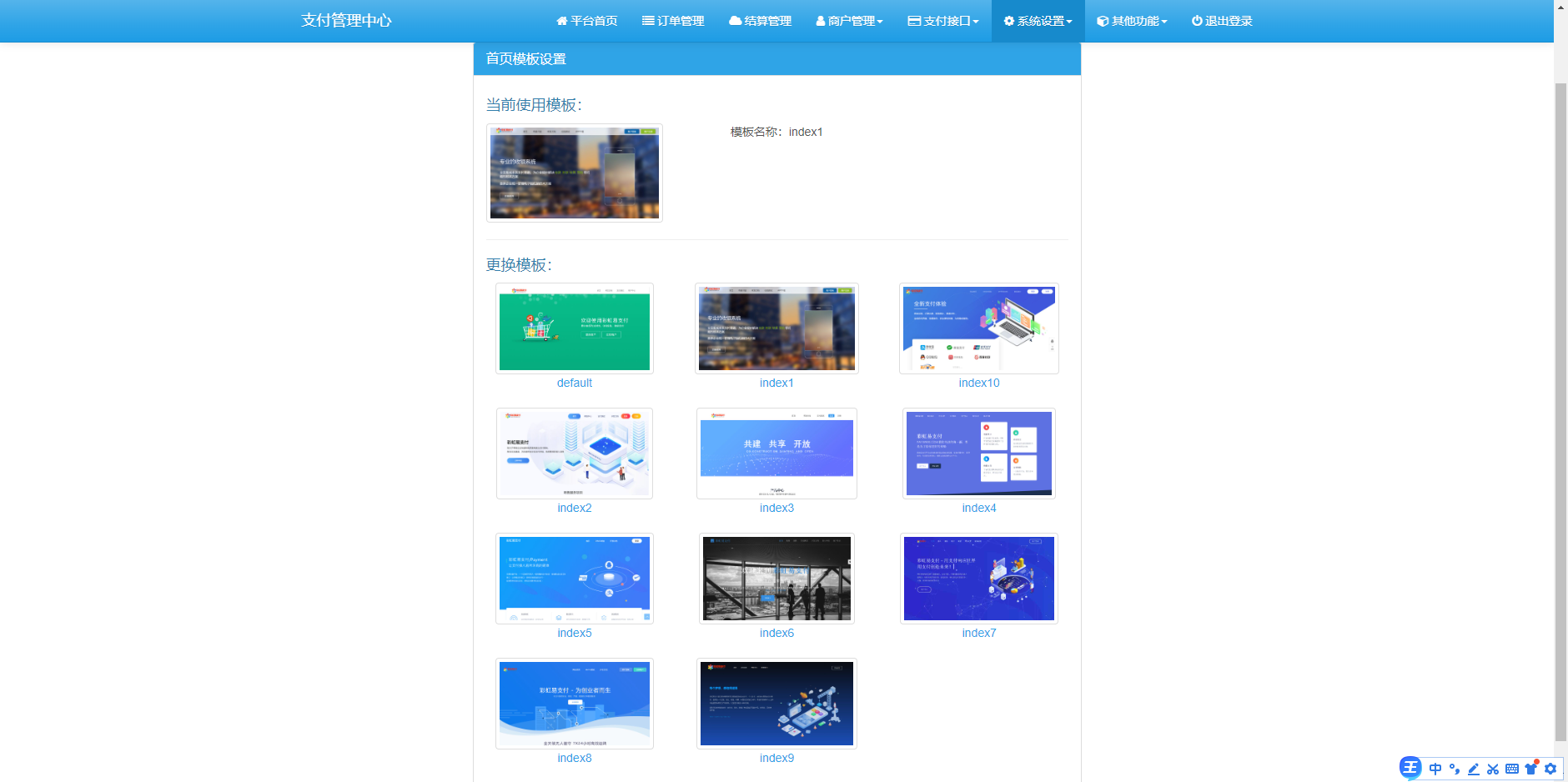The image size is (1568, 782).
Task: Expand the 商户管理 dropdown
Action: [849, 21]
